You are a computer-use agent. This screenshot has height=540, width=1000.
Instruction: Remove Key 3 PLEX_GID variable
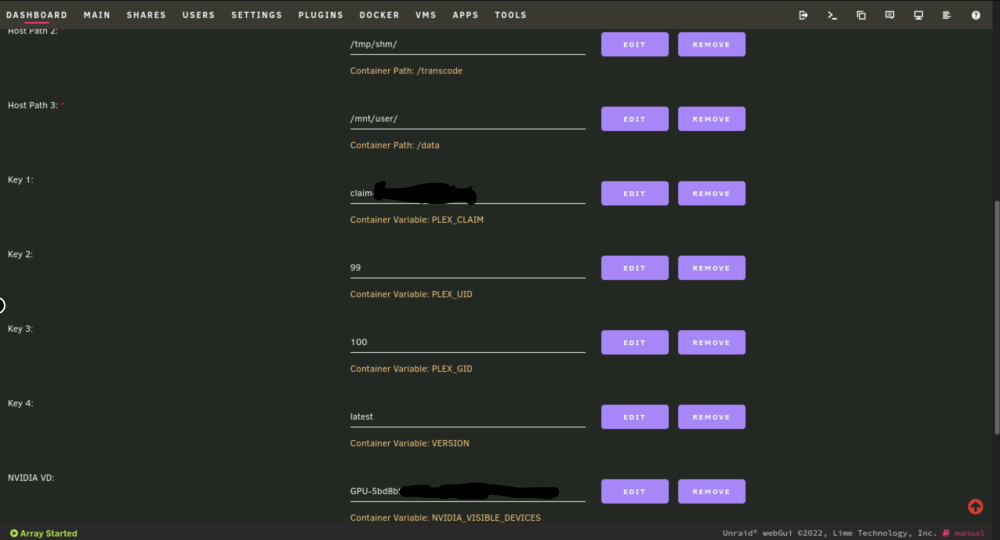pyautogui.click(x=711, y=342)
